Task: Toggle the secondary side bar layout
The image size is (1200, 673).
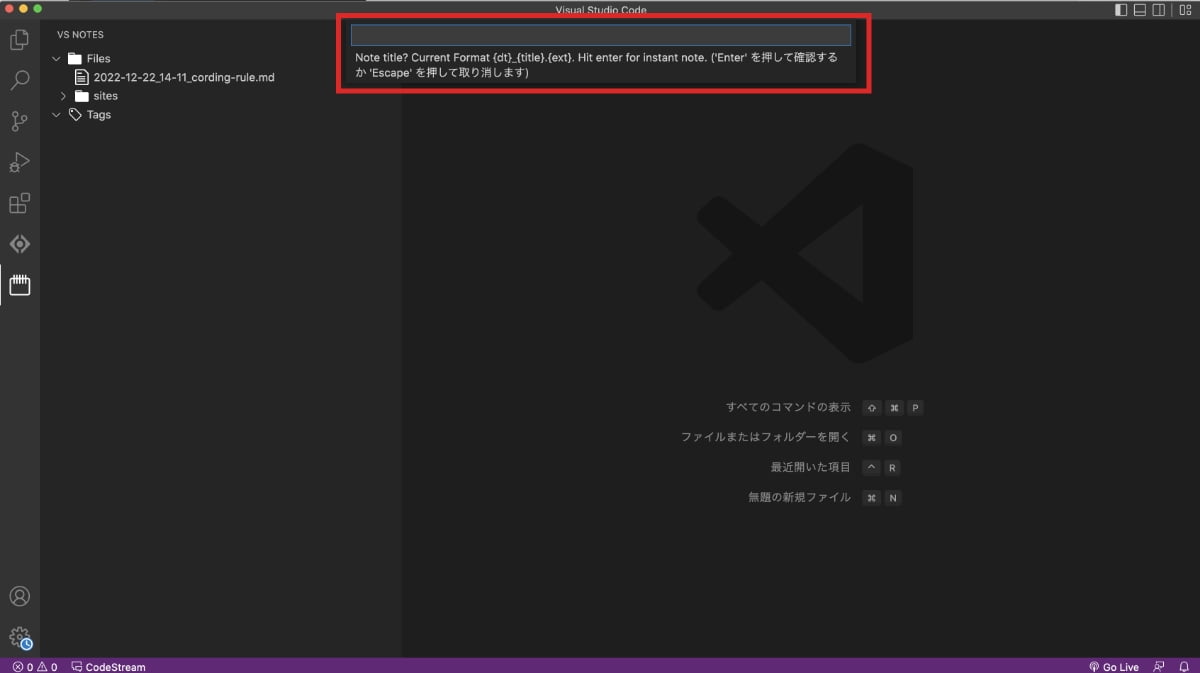Action: click(x=1159, y=10)
